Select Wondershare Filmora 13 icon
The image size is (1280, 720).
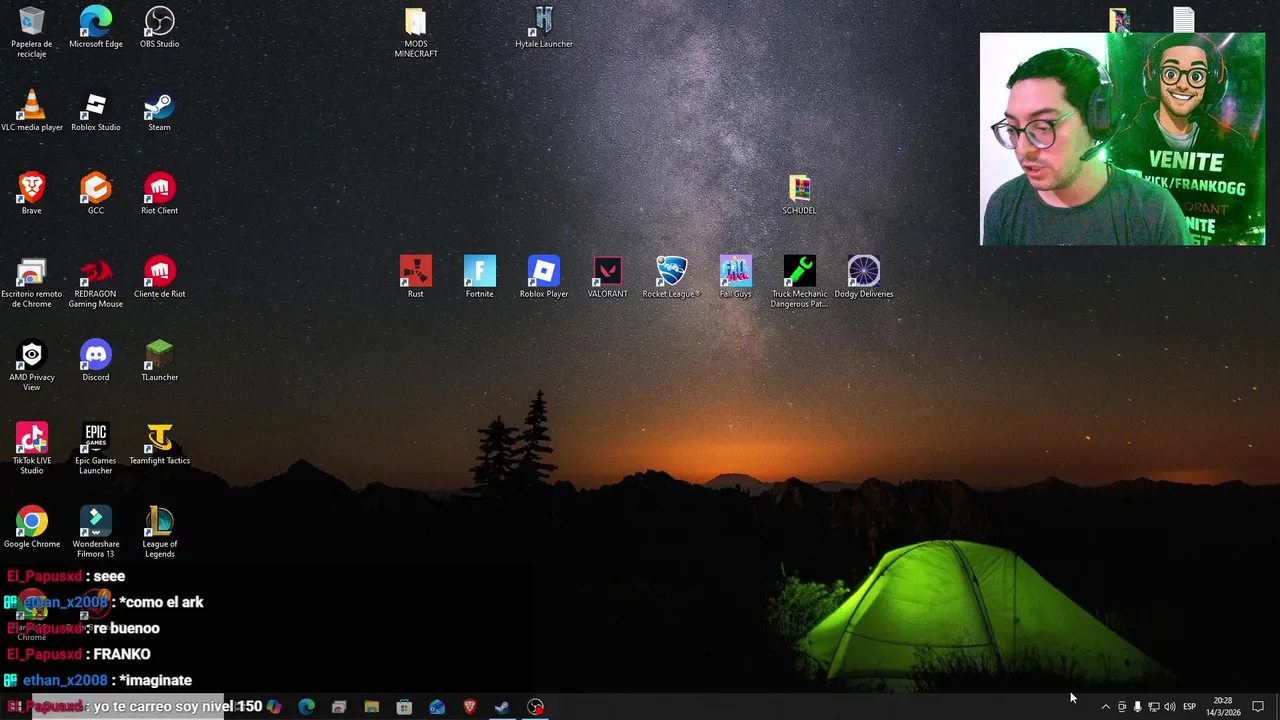pos(96,532)
